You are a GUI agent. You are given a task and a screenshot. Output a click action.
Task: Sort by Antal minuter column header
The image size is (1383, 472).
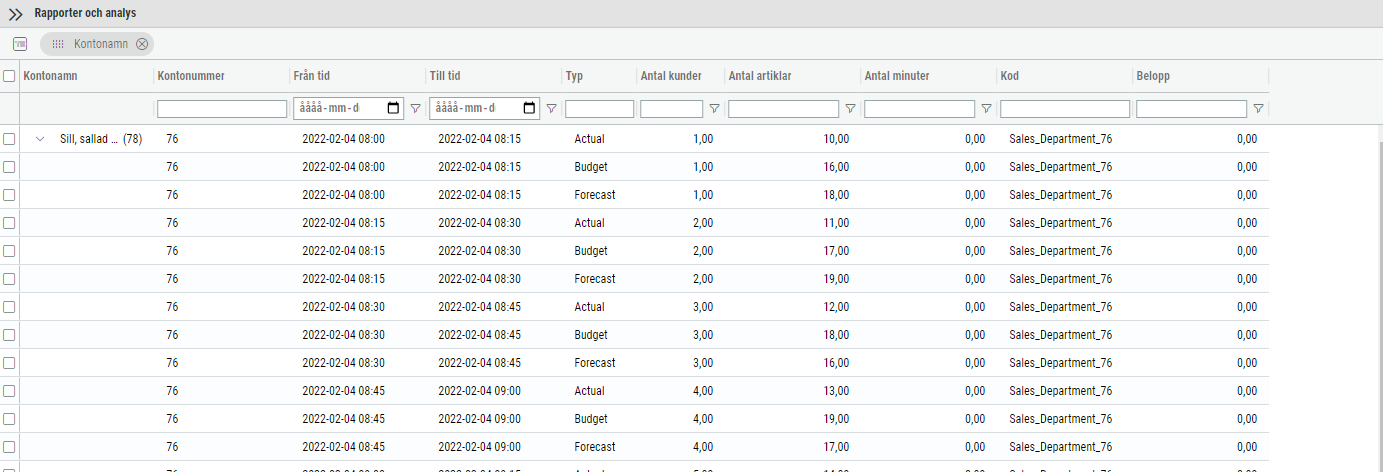coord(897,76)
